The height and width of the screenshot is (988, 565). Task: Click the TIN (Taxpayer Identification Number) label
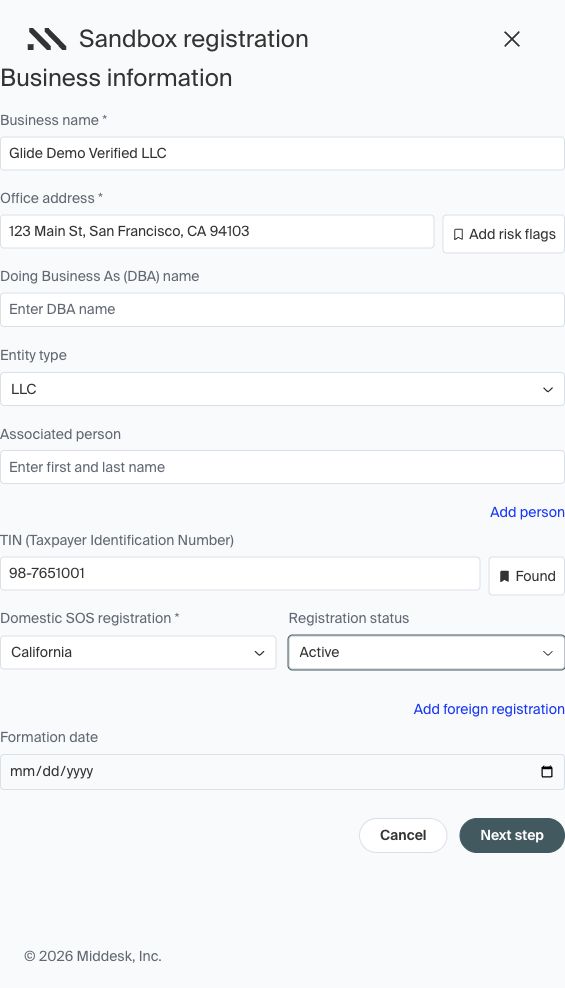(x=117, y=540)
